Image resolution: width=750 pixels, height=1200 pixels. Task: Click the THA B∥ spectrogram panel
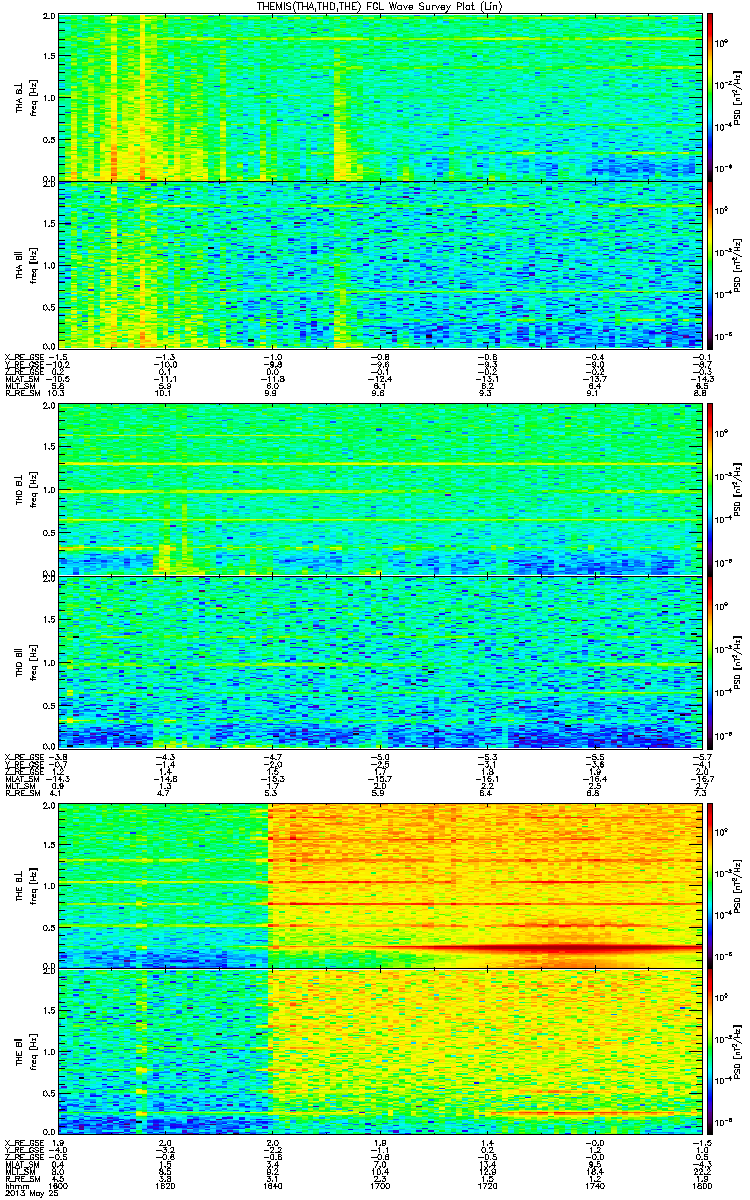pyautogui.click(x=379, y=263)
